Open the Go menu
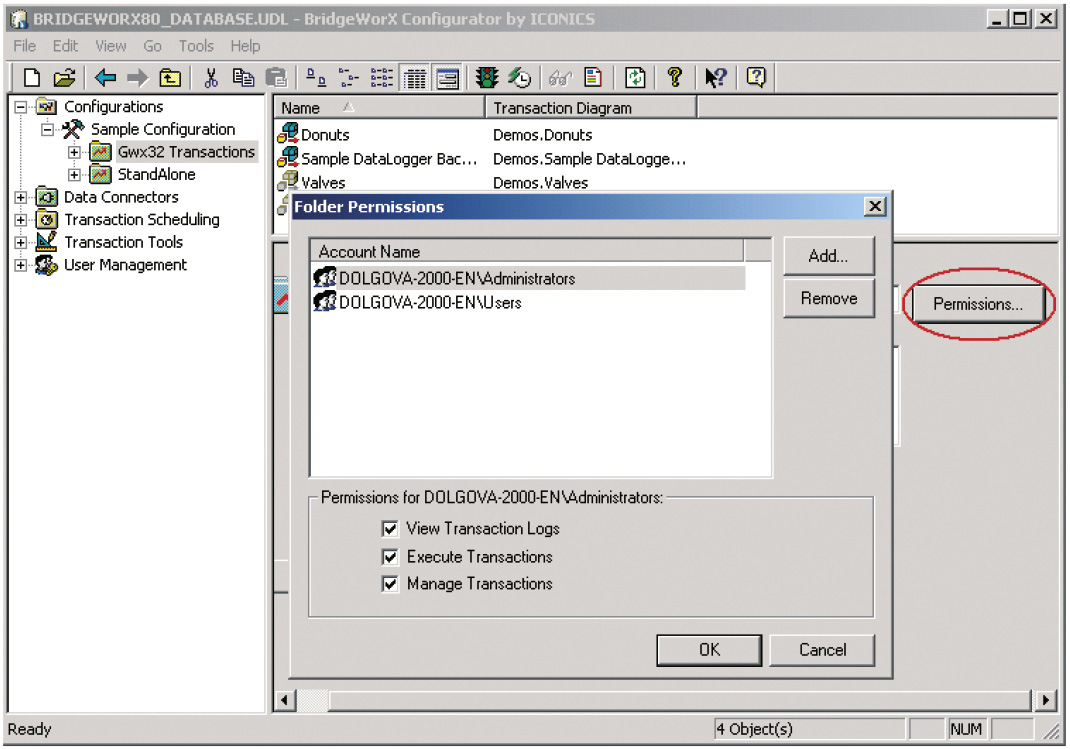Screen dimensions: 1070x749 152,46
